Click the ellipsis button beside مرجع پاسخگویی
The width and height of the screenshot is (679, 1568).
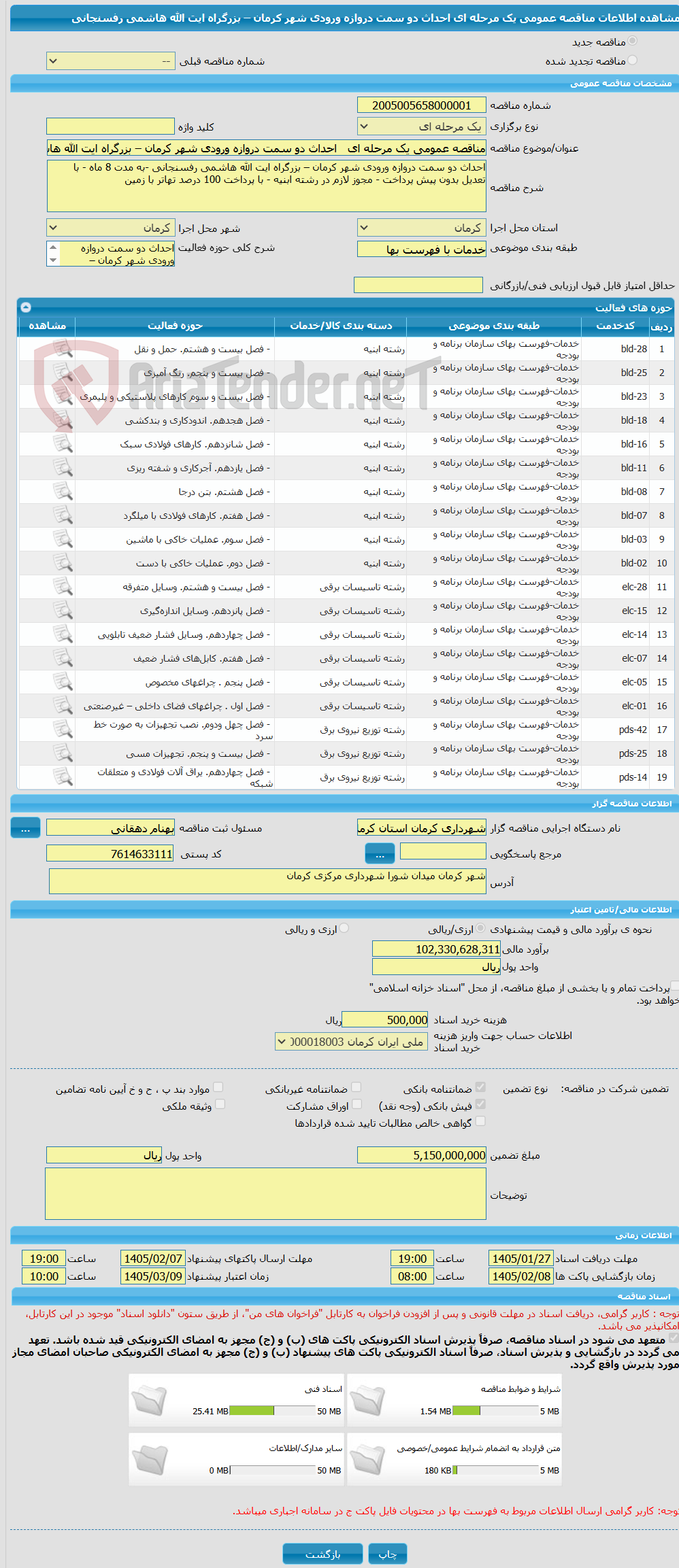[x=380, y=853]
